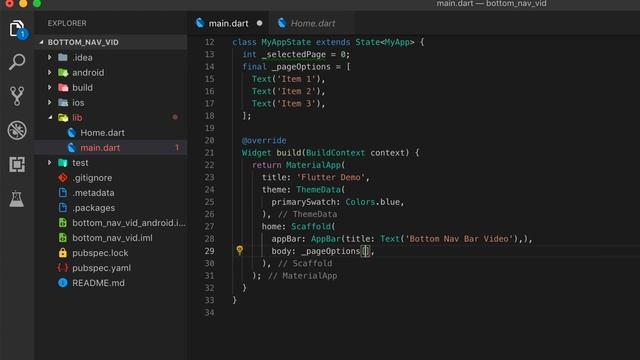Click the Dart icon on the main.dart tab
This screenshot has height=360, width=640.
200,23
